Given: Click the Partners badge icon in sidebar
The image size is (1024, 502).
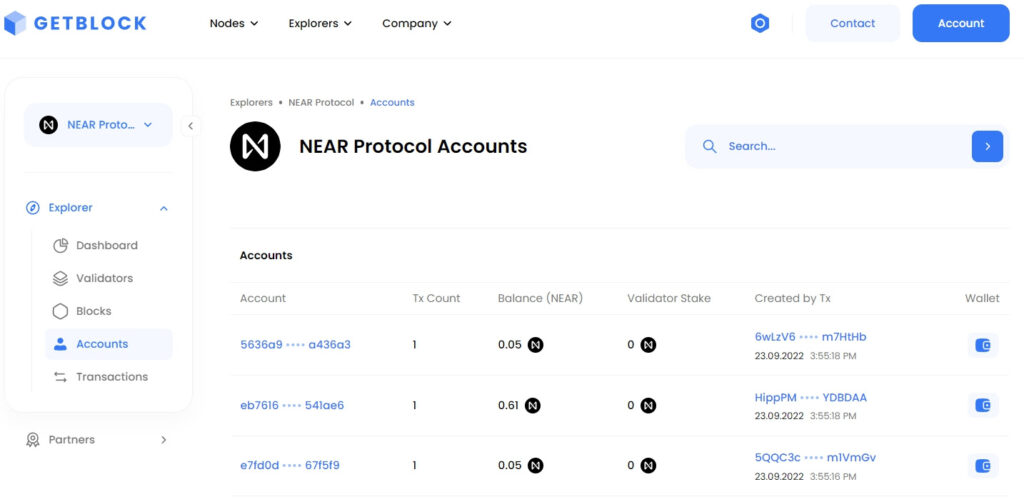Looking at the screenshot, I should (x=33, y=440).
